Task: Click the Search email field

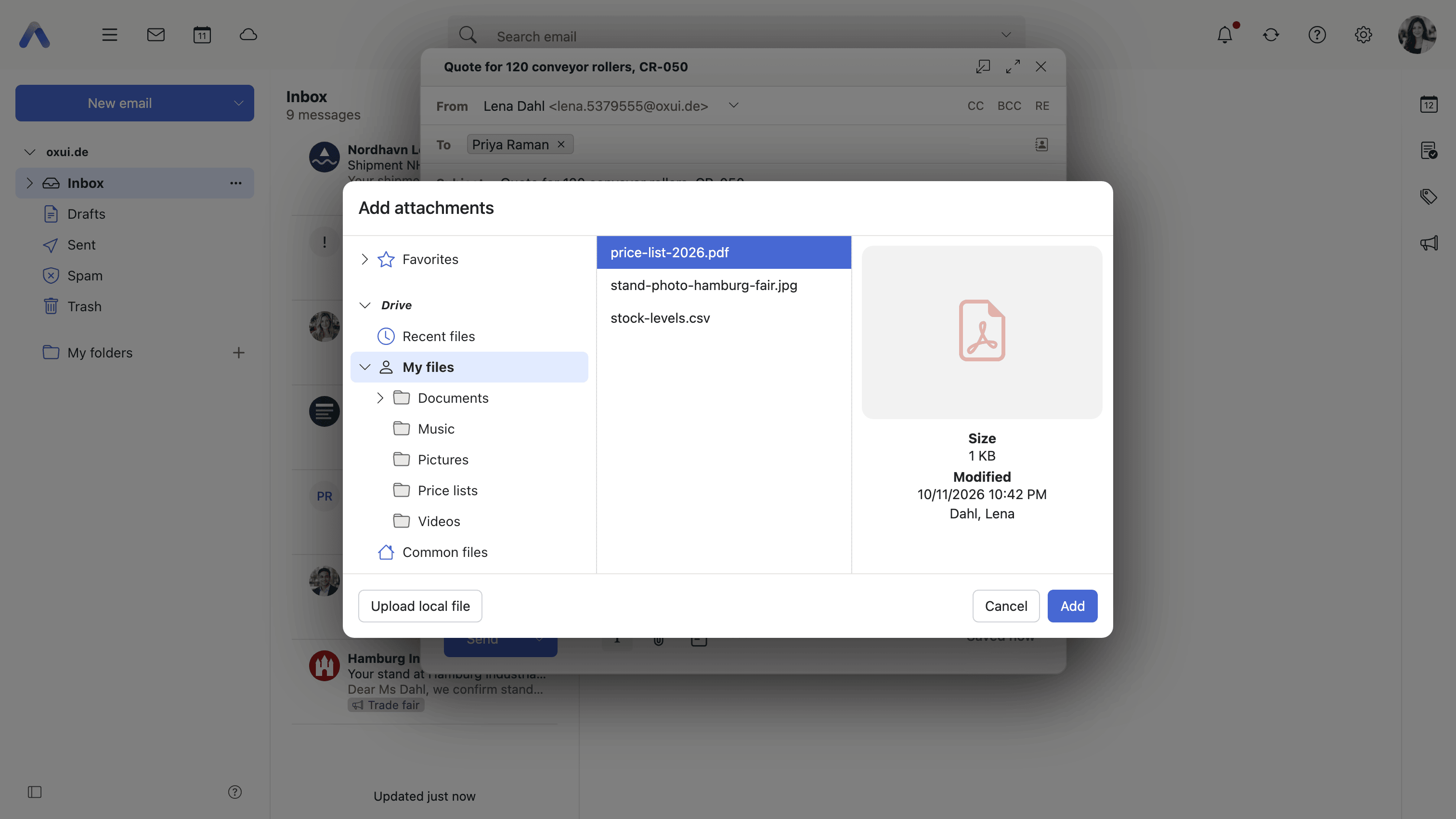Action: (737, 36)
